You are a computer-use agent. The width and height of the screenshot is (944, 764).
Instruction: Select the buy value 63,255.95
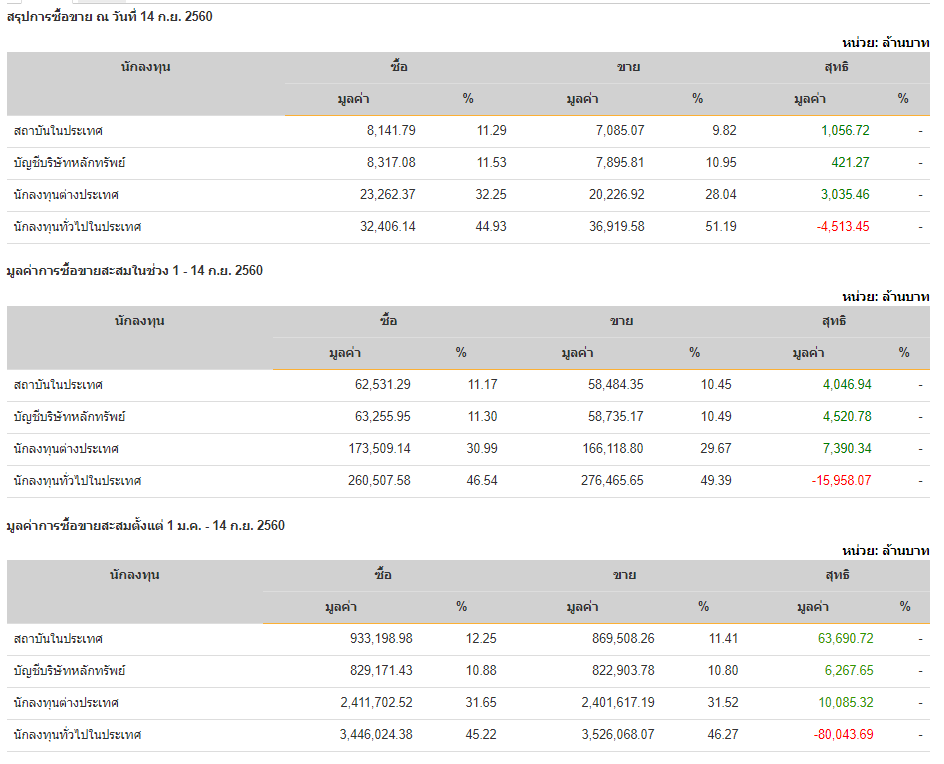[x=383, y=417]
